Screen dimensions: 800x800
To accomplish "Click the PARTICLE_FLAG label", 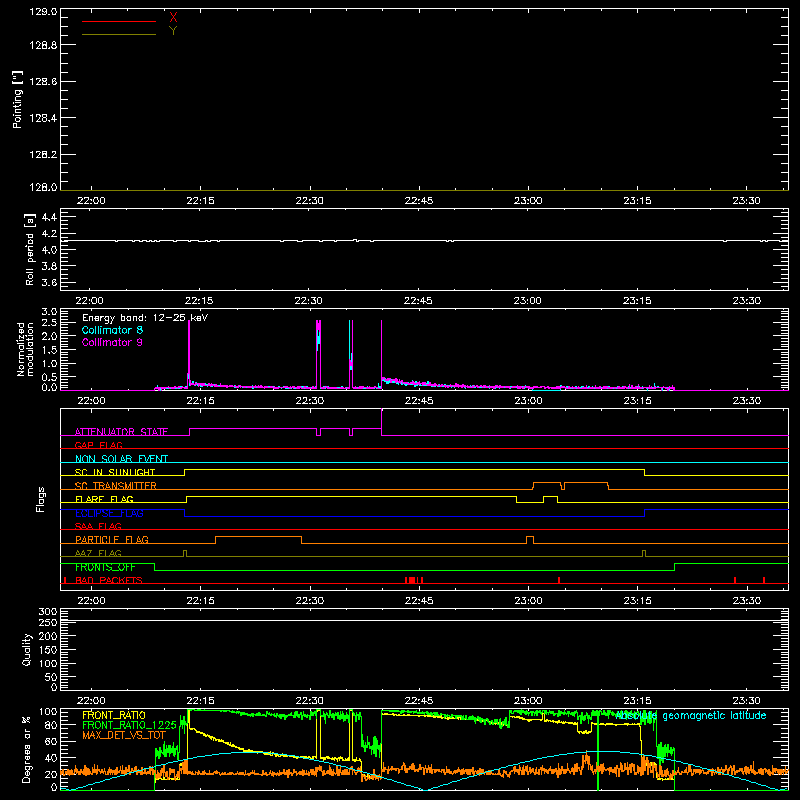I will 112,540.
